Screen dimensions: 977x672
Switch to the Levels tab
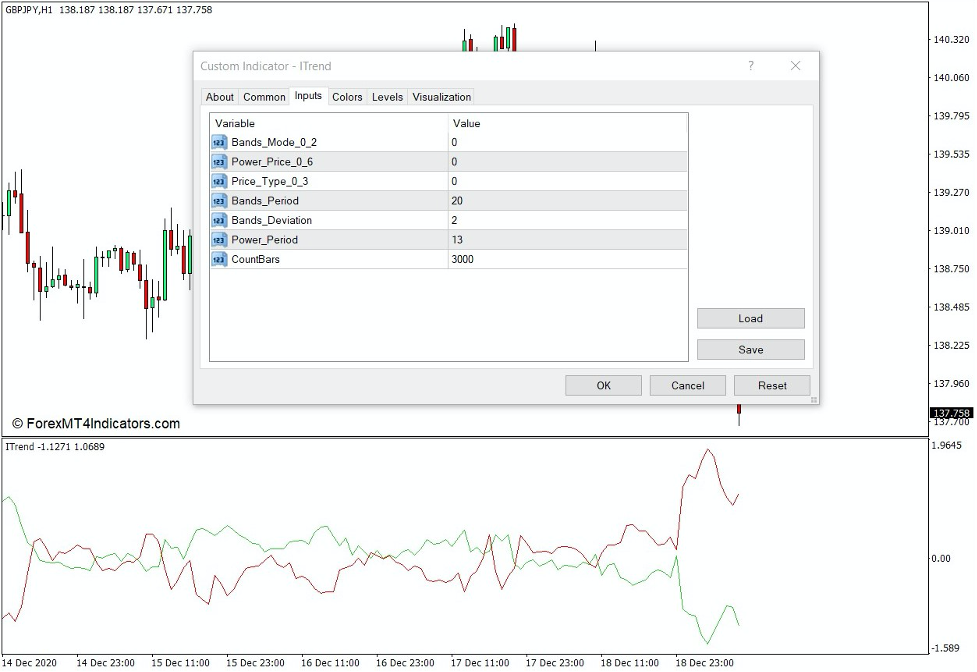coord(386,97)
